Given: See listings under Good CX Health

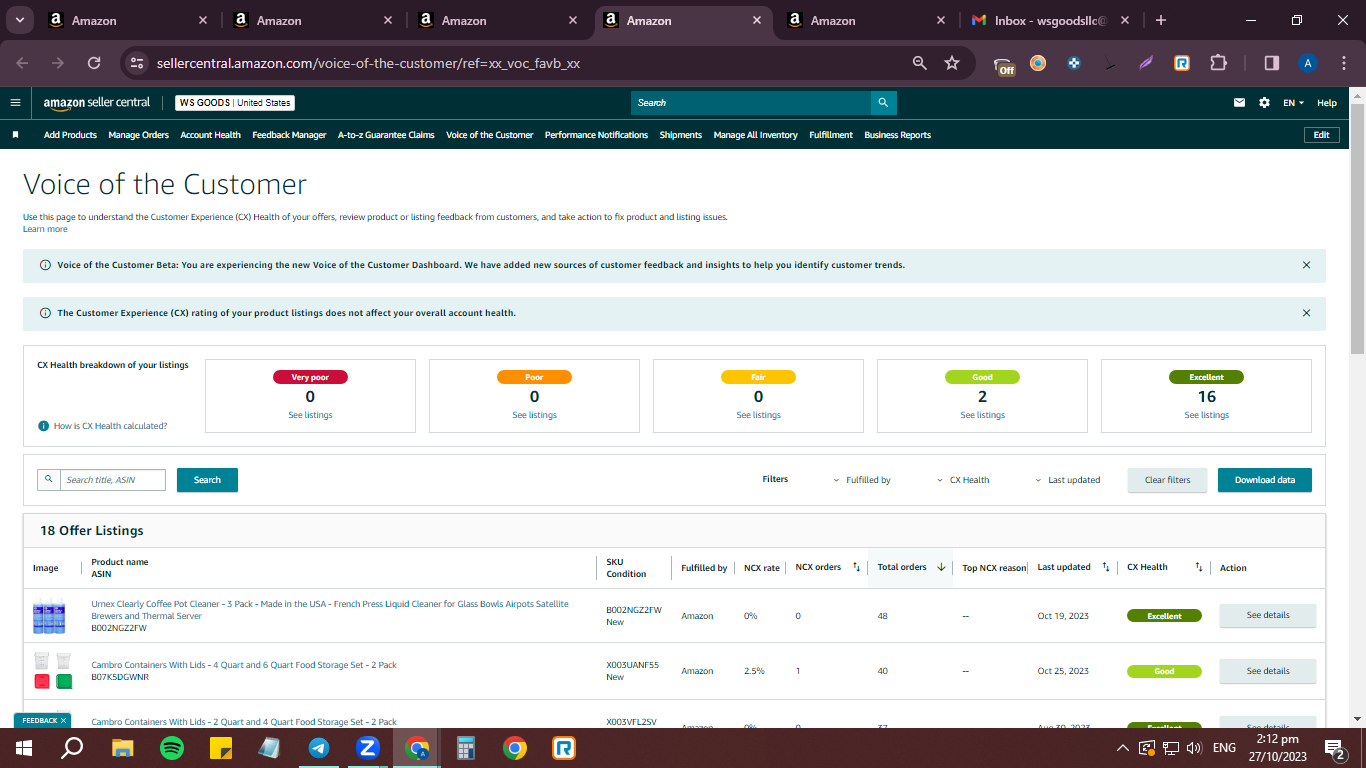Looking at the screenshot, I should pos(982,415).
